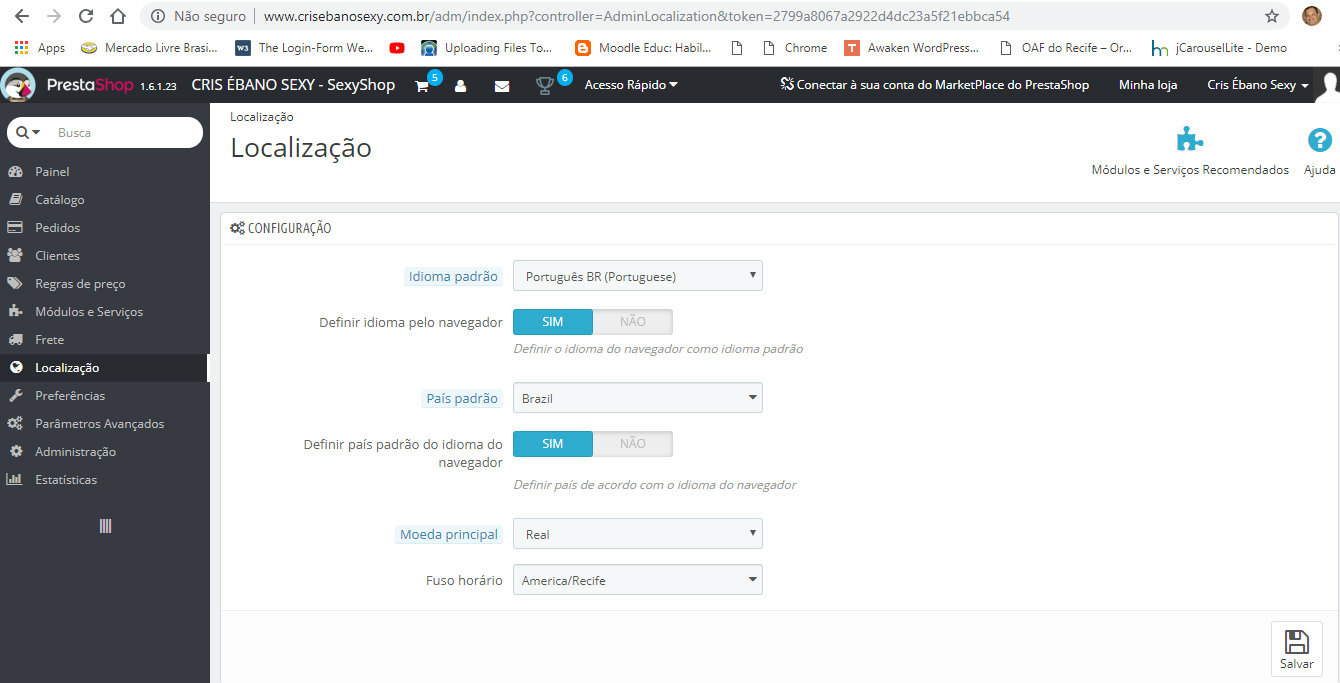Screen dimensions: 1340x683
Task: Open the shopping cart orders icon
Action: (422, 86)
